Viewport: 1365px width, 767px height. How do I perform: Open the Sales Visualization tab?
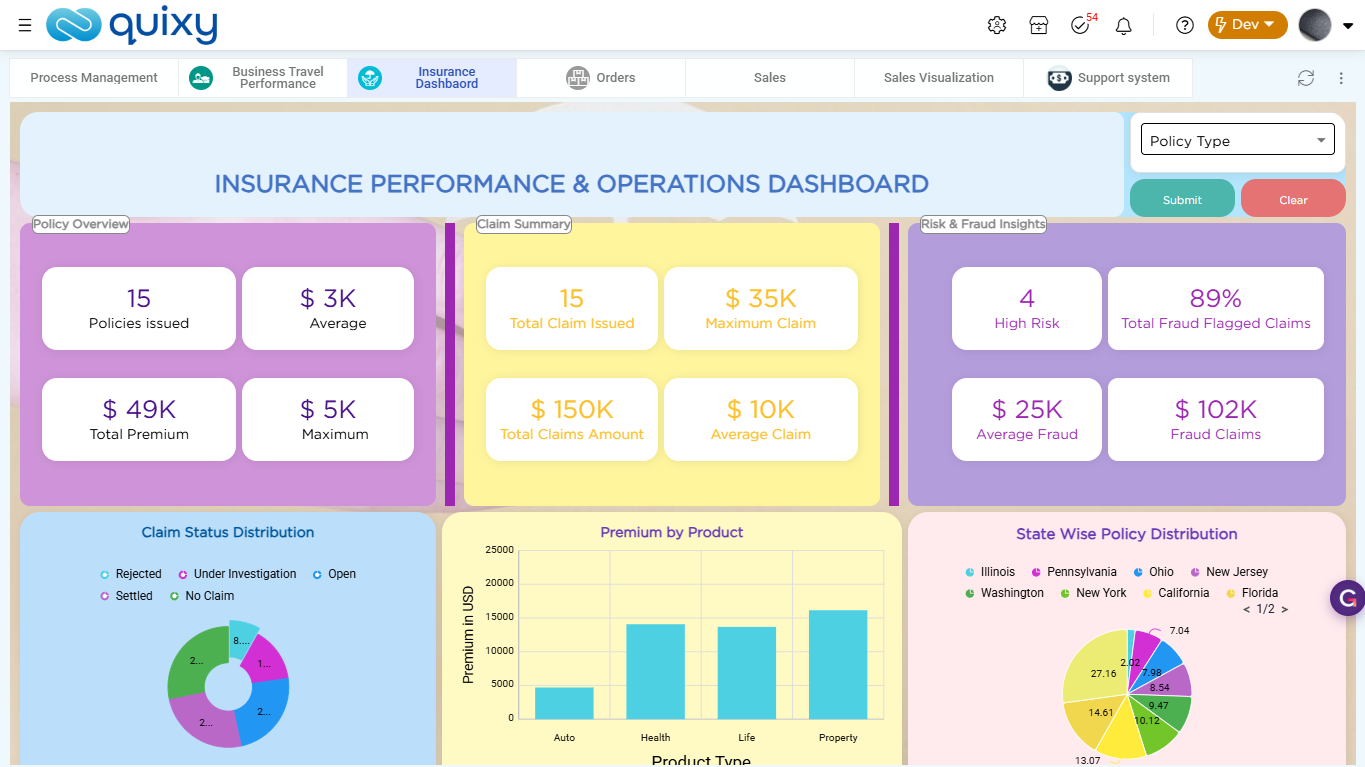[x=938, y=78]
